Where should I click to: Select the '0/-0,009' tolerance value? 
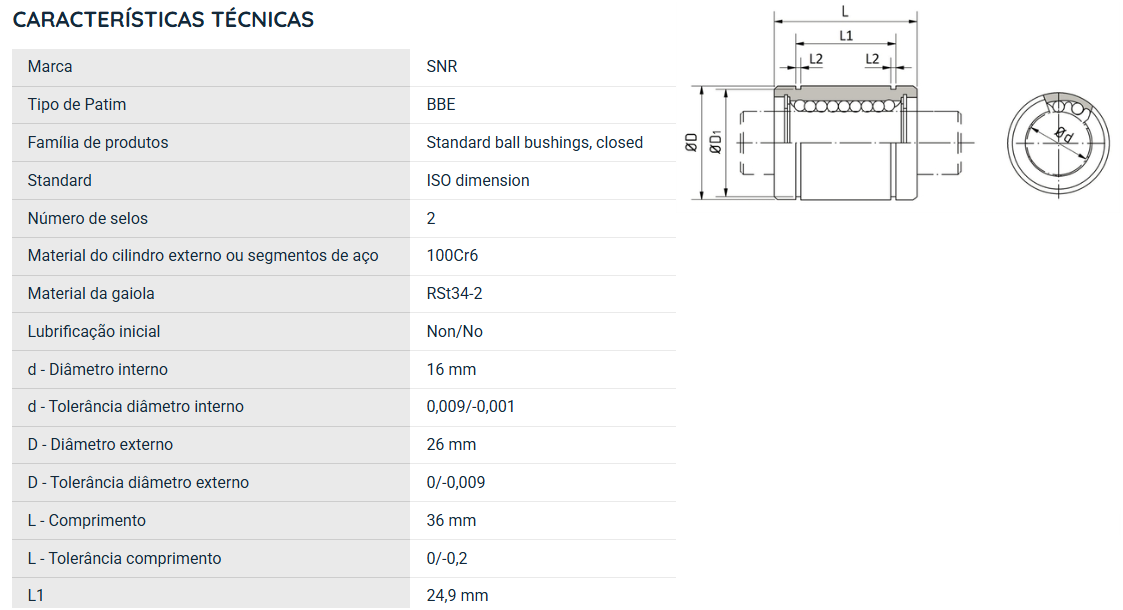coord(456,483)
